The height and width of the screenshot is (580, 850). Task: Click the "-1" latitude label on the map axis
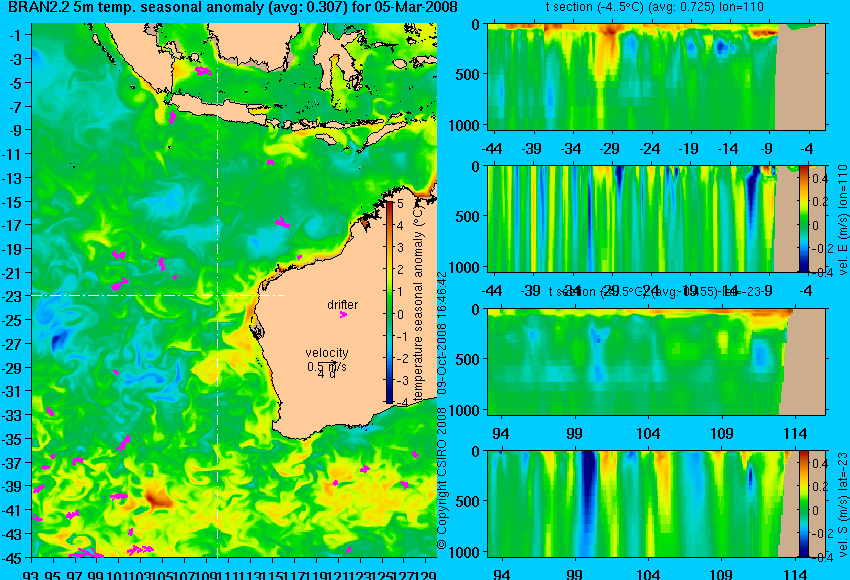point(15,35)
